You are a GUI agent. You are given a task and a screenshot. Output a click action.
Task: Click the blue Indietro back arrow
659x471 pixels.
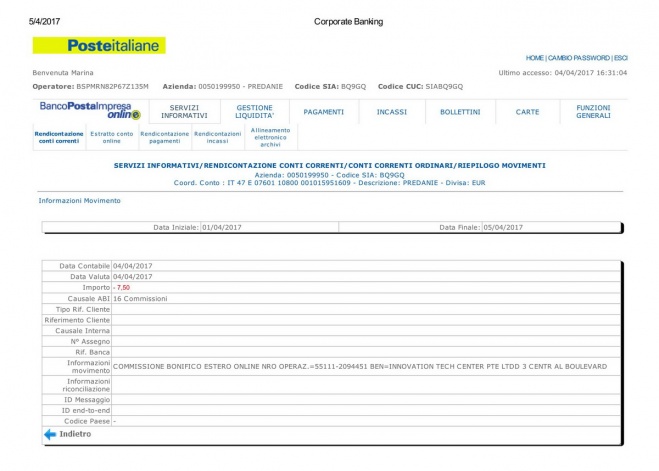coord(49,435)
